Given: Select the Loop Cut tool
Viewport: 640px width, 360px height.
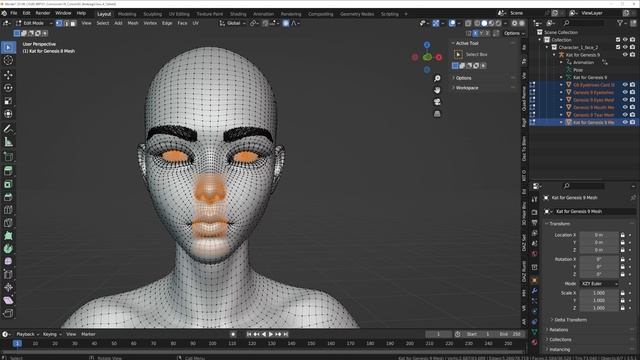Looking at the screenshot, I should [8, 210].
